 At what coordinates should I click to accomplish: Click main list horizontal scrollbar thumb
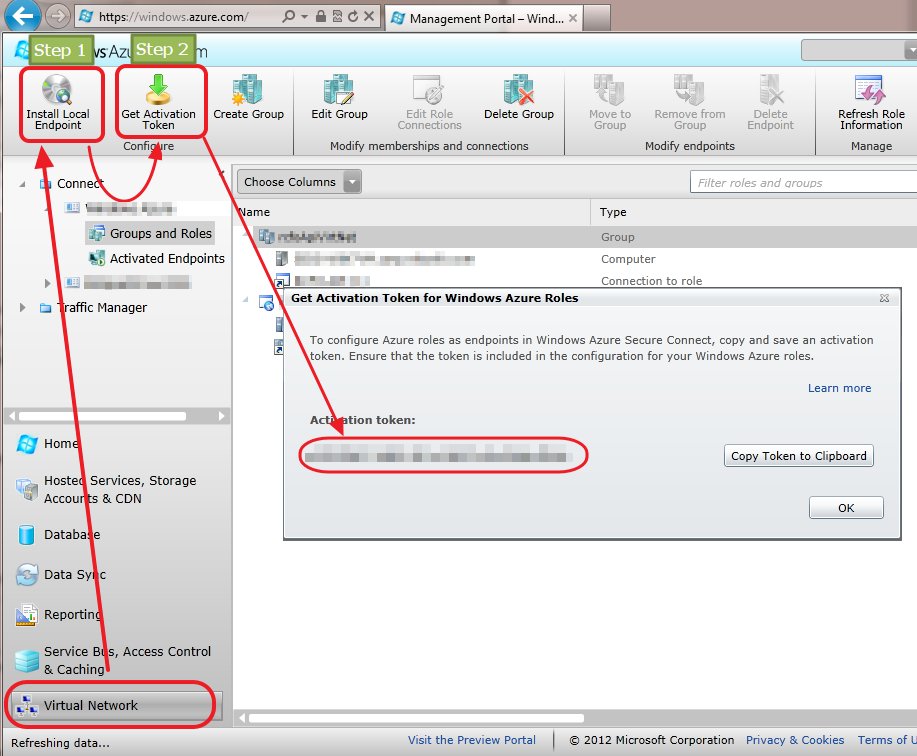pyautogui.click(x=416, y=718)
